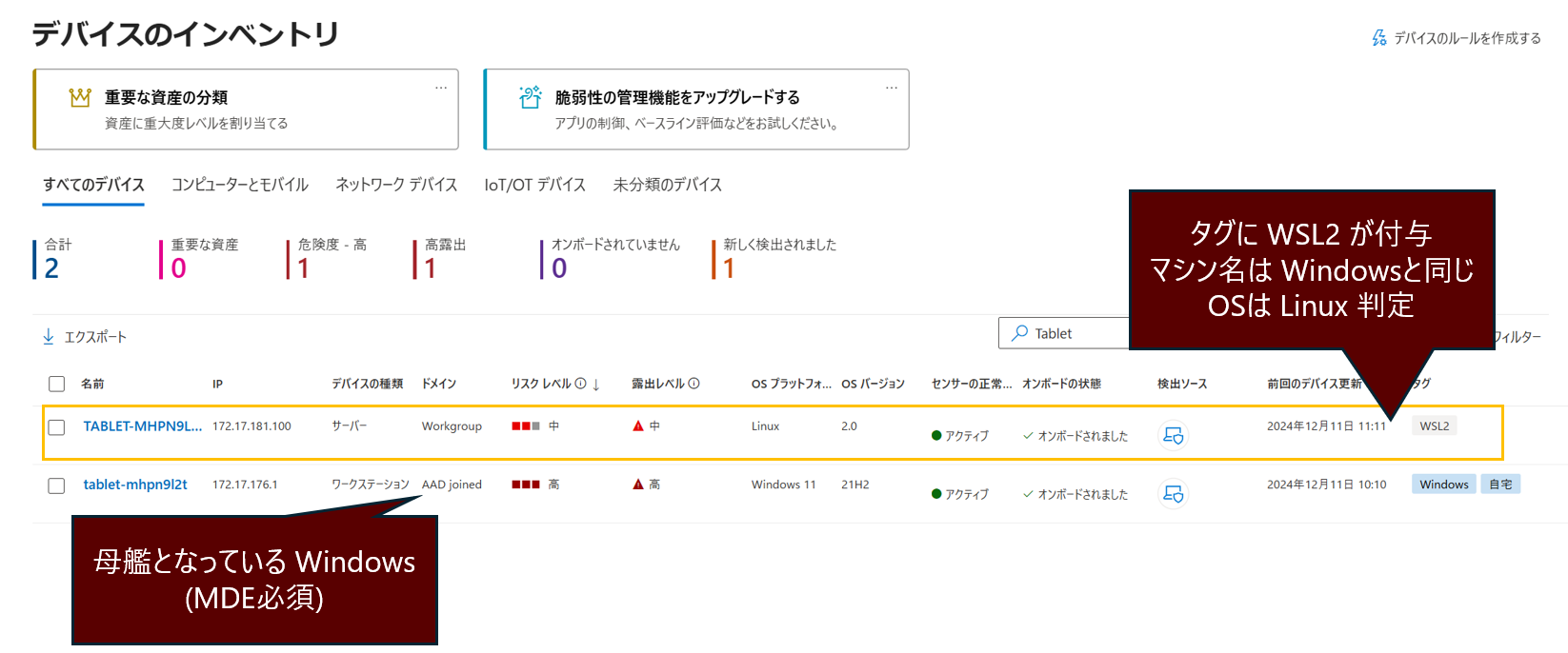Click the lightning icon for デバイスのルールを作成する
The height and width of the screenshot is (653, 1568).
tap(1379, 38)
